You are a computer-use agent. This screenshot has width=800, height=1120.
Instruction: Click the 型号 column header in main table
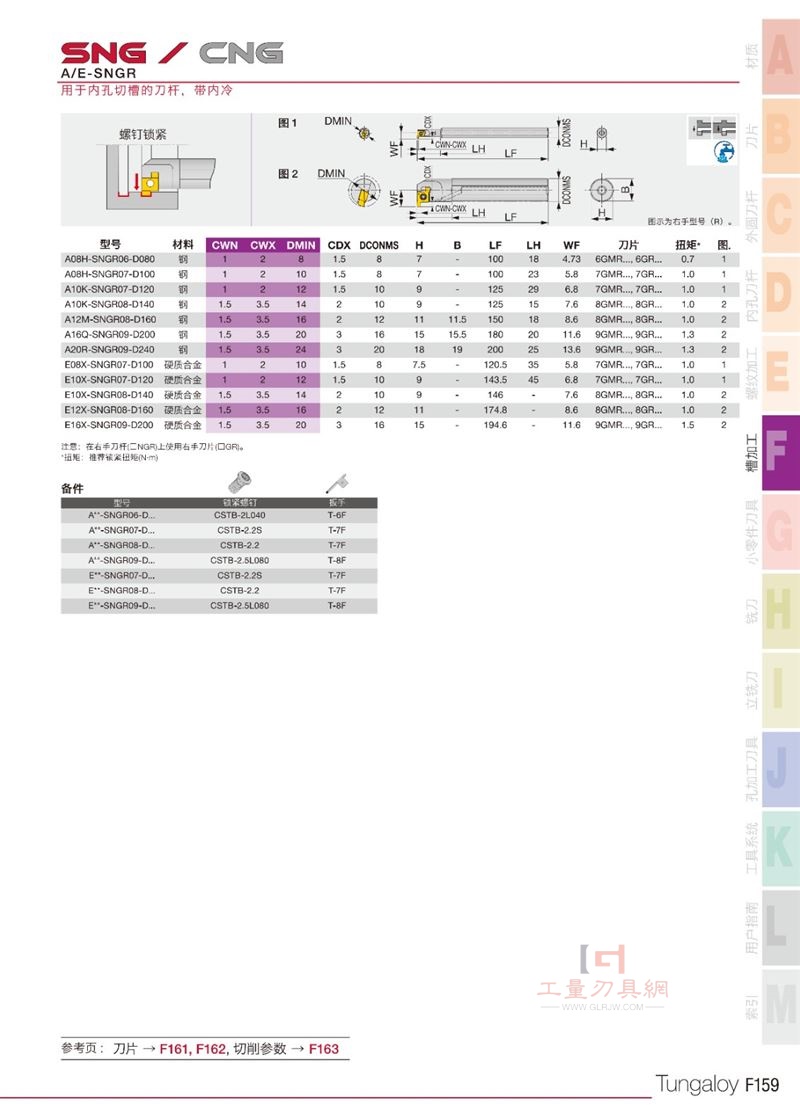click(x=110, y=244)
